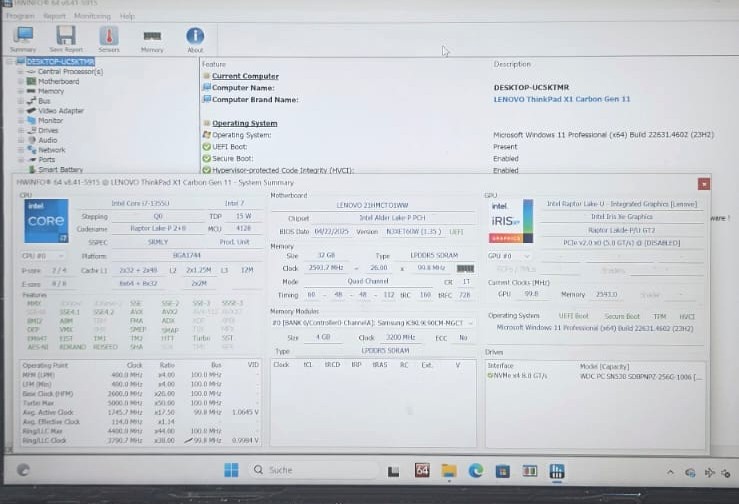The width and height of the screenshot is (739, 504).
Task: Select the Smart Battery tree node
Action: pyautogui.click(x=60, y=169)
